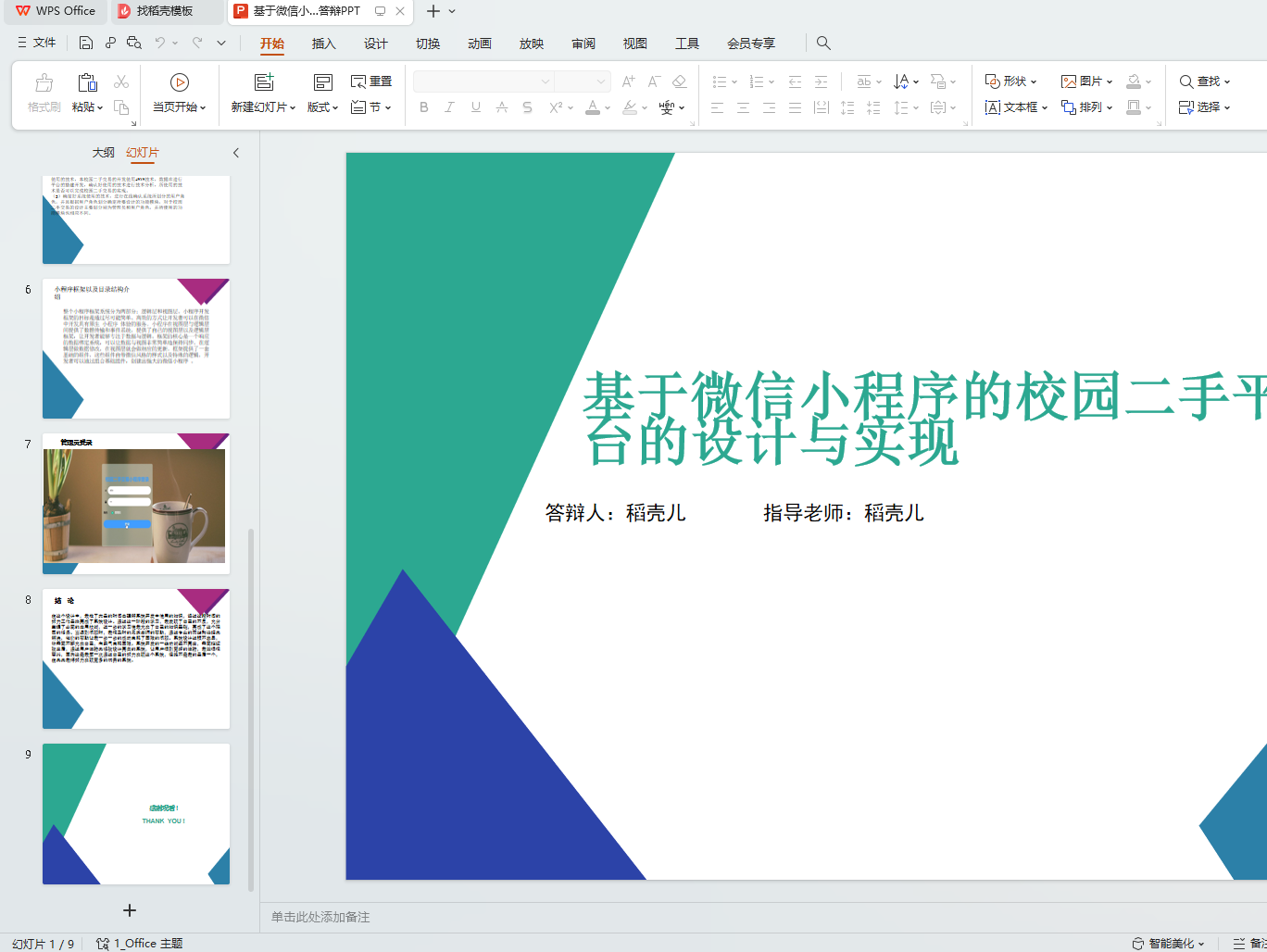Switch to the 大纲 outline tab
The width and height of the screenshot is (1267, 952).
pos(103,153)
